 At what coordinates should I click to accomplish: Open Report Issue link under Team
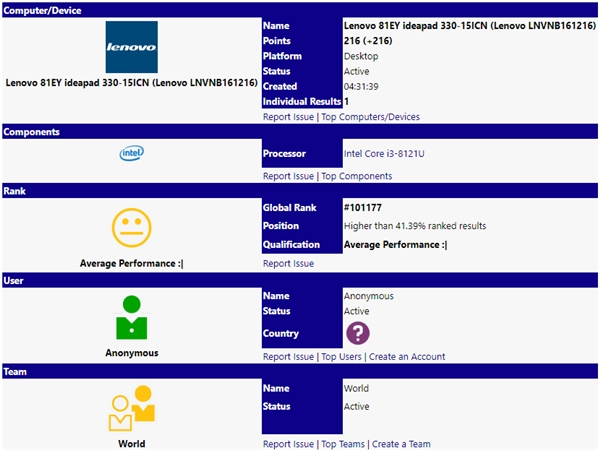pos(288,444)
